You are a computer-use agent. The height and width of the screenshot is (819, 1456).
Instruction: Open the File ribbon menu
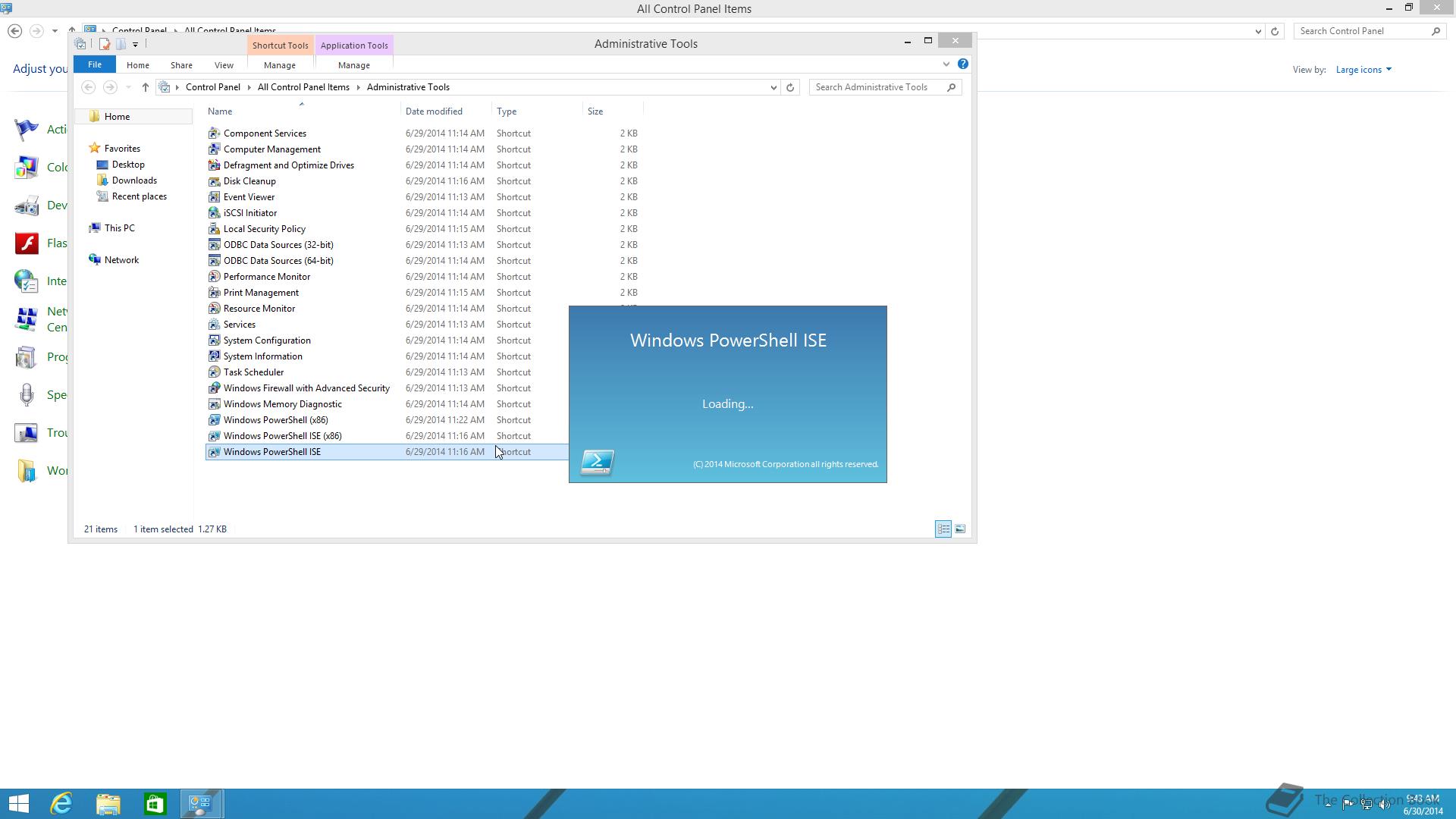pyautogui.click(x=95, y=64)
